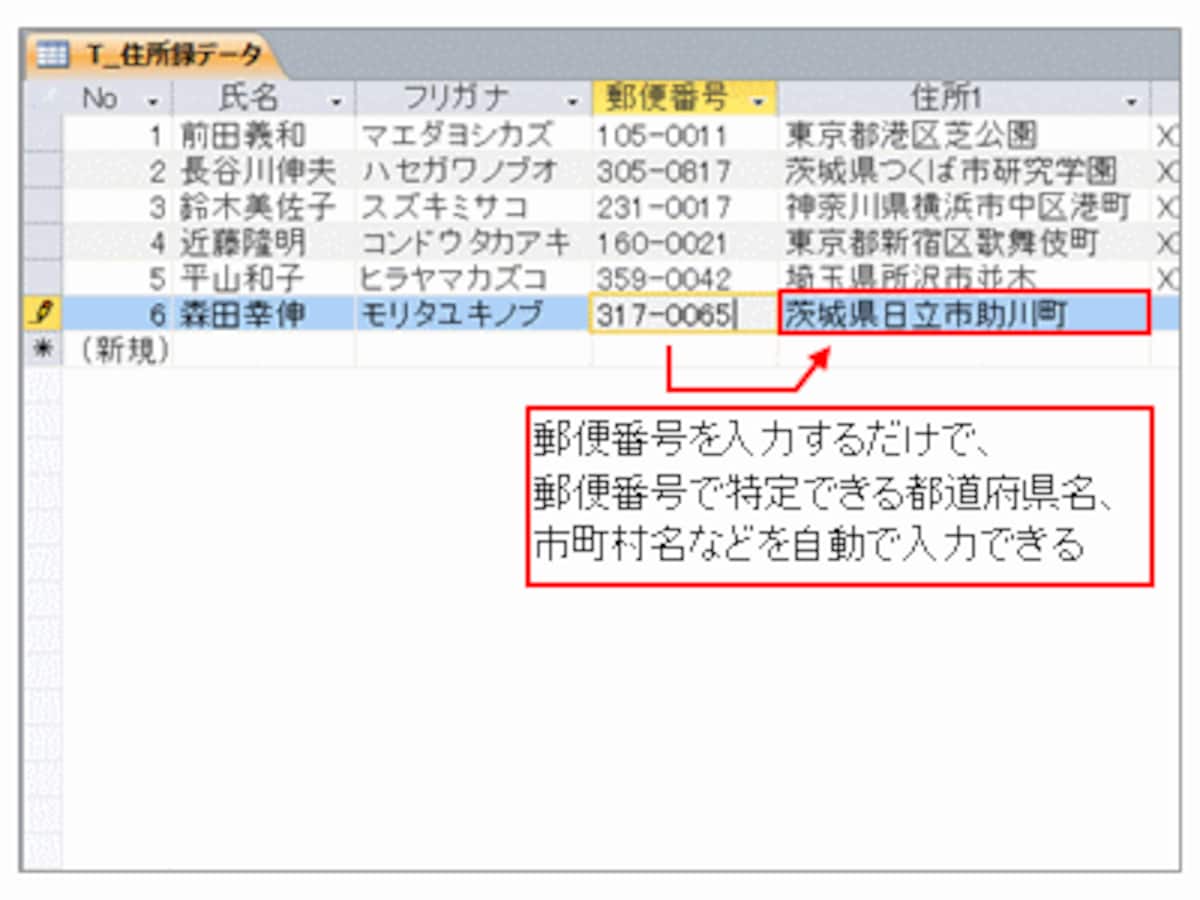Click the 氏名 column header
Image resolution: width=1200 pixels, height=900 pixels.
tap(264, 99)
